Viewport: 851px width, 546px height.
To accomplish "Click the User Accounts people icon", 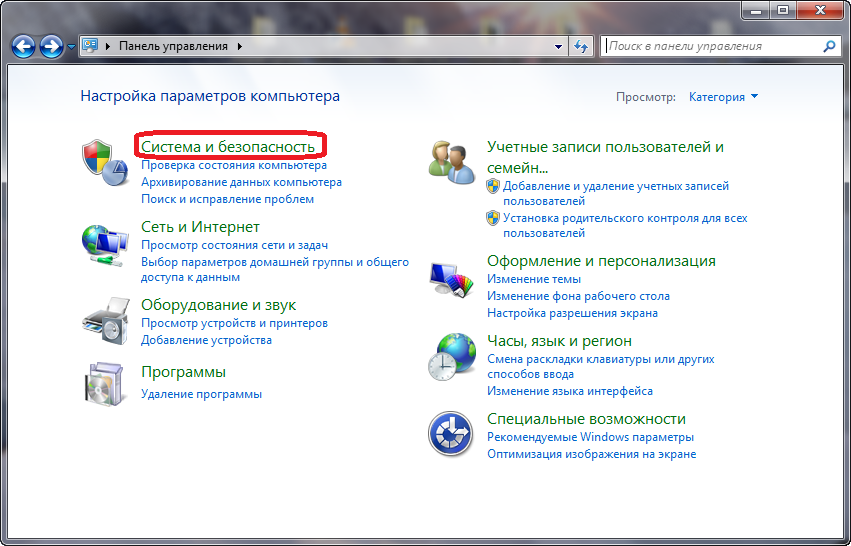I will click(x=451, y=161).
